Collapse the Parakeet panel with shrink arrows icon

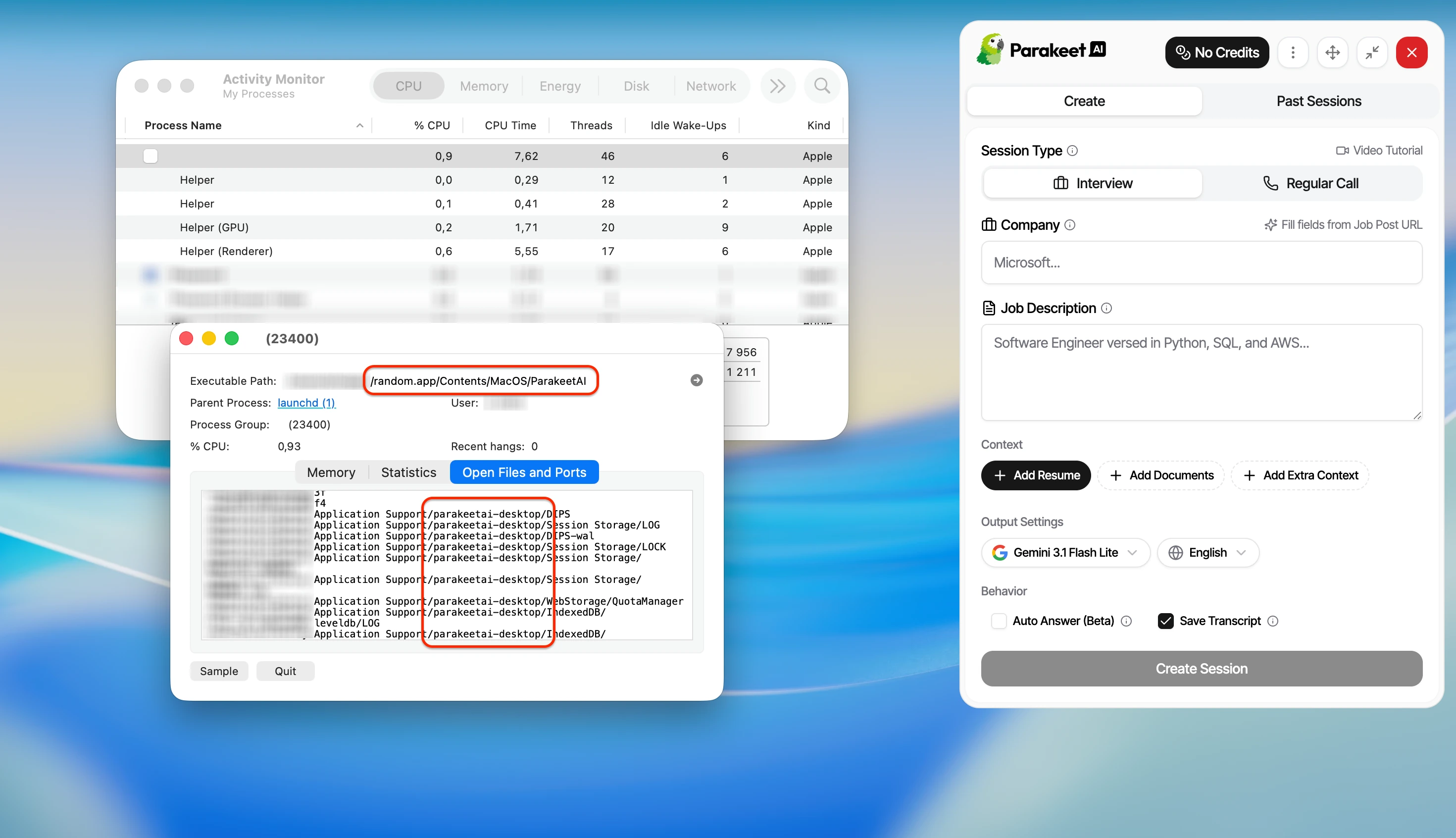pos(1372,52)
